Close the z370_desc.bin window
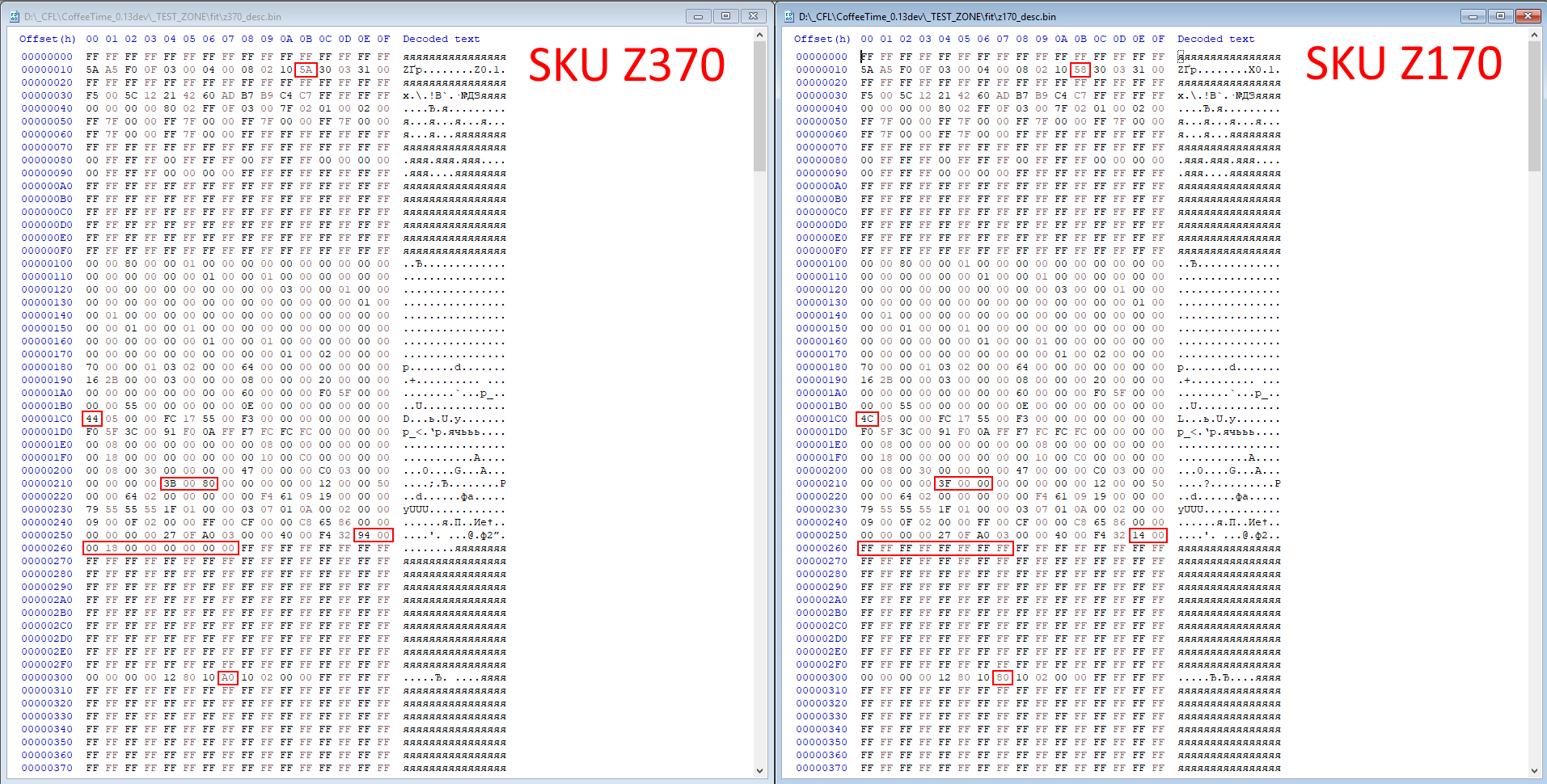The image size is (1547, 784). point(753,16)
